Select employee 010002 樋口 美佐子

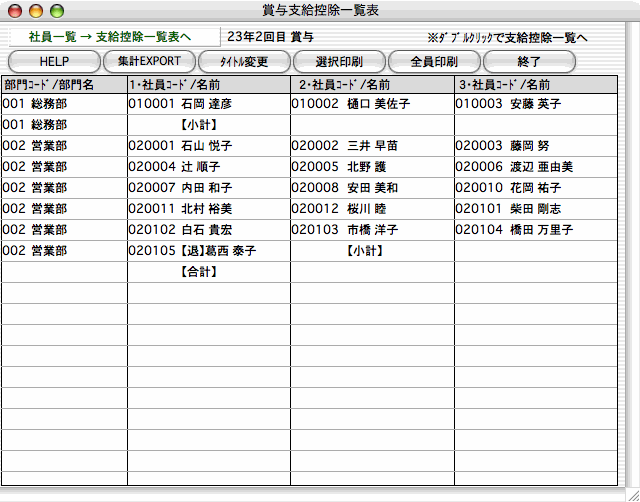point(350,103)
